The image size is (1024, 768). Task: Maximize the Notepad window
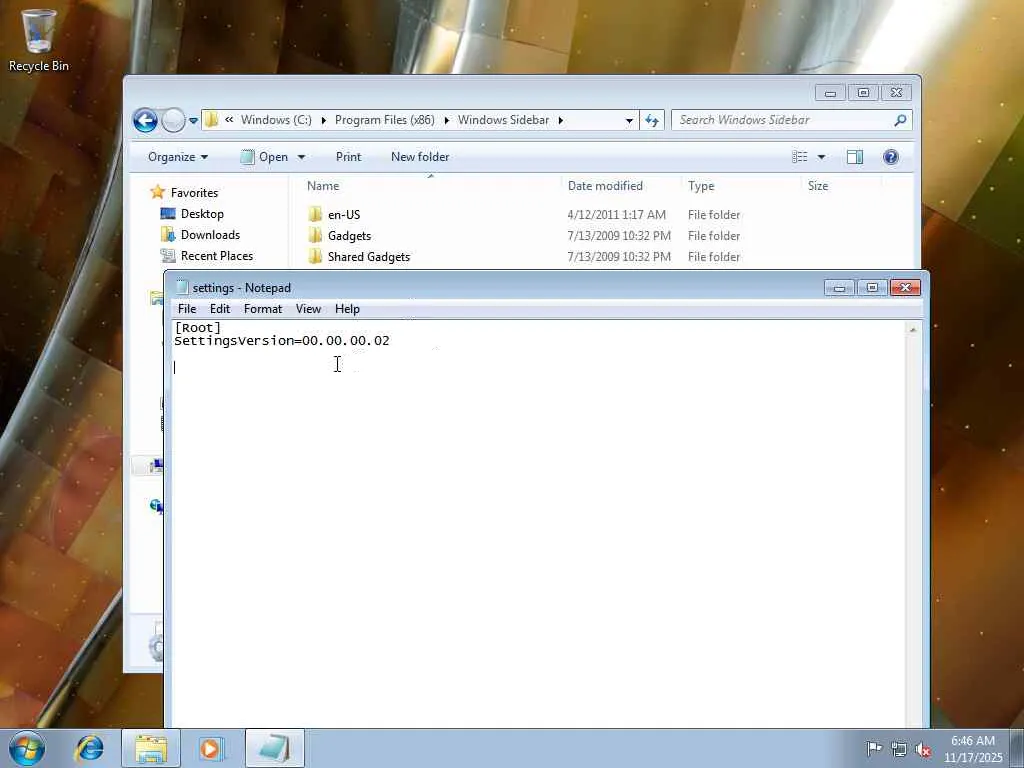(x=872, y=288)
